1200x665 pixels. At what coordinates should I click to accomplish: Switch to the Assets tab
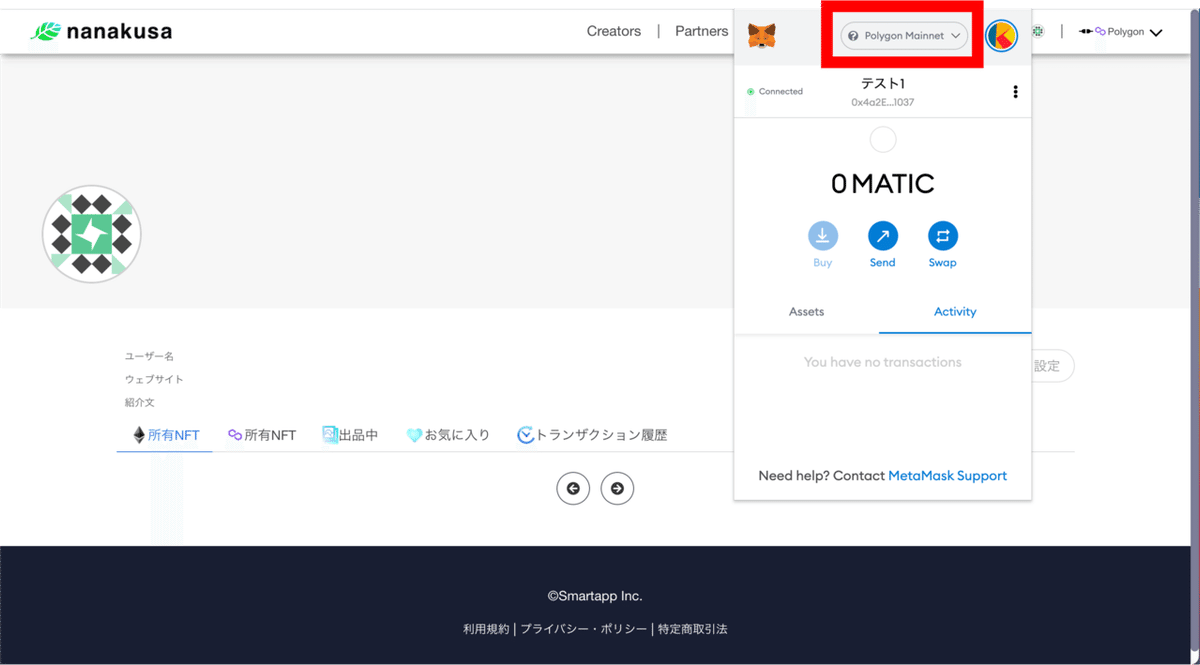click(806, 311)
